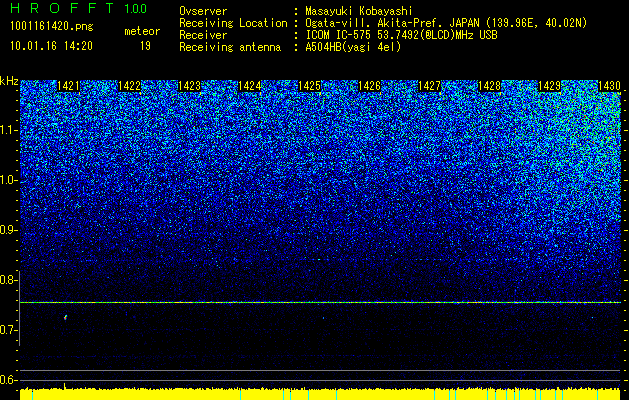Click the meteor count value 19

[145, 46]
